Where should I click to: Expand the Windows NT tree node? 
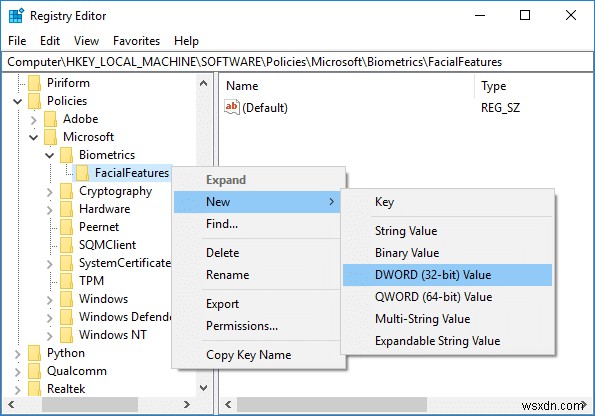pos(49,336)
